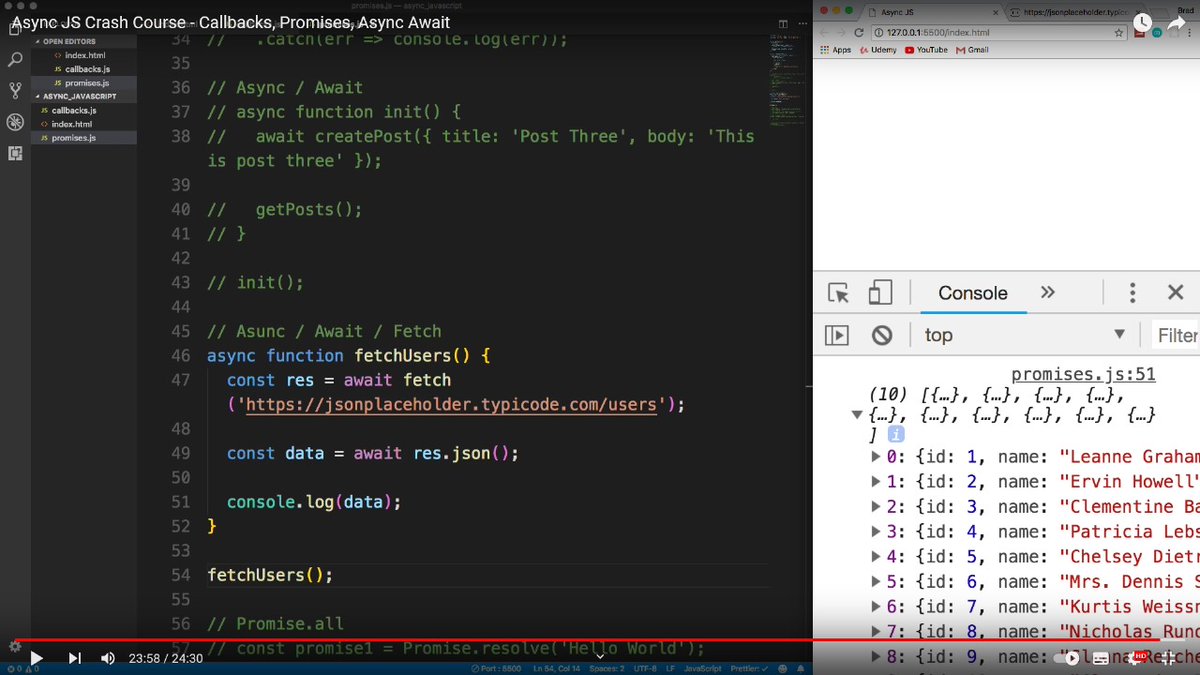This screenshot has height=675, width=1200.
Task: Click the teal round extension icon
Action: pyautogui.click(x=1157, y=33)
